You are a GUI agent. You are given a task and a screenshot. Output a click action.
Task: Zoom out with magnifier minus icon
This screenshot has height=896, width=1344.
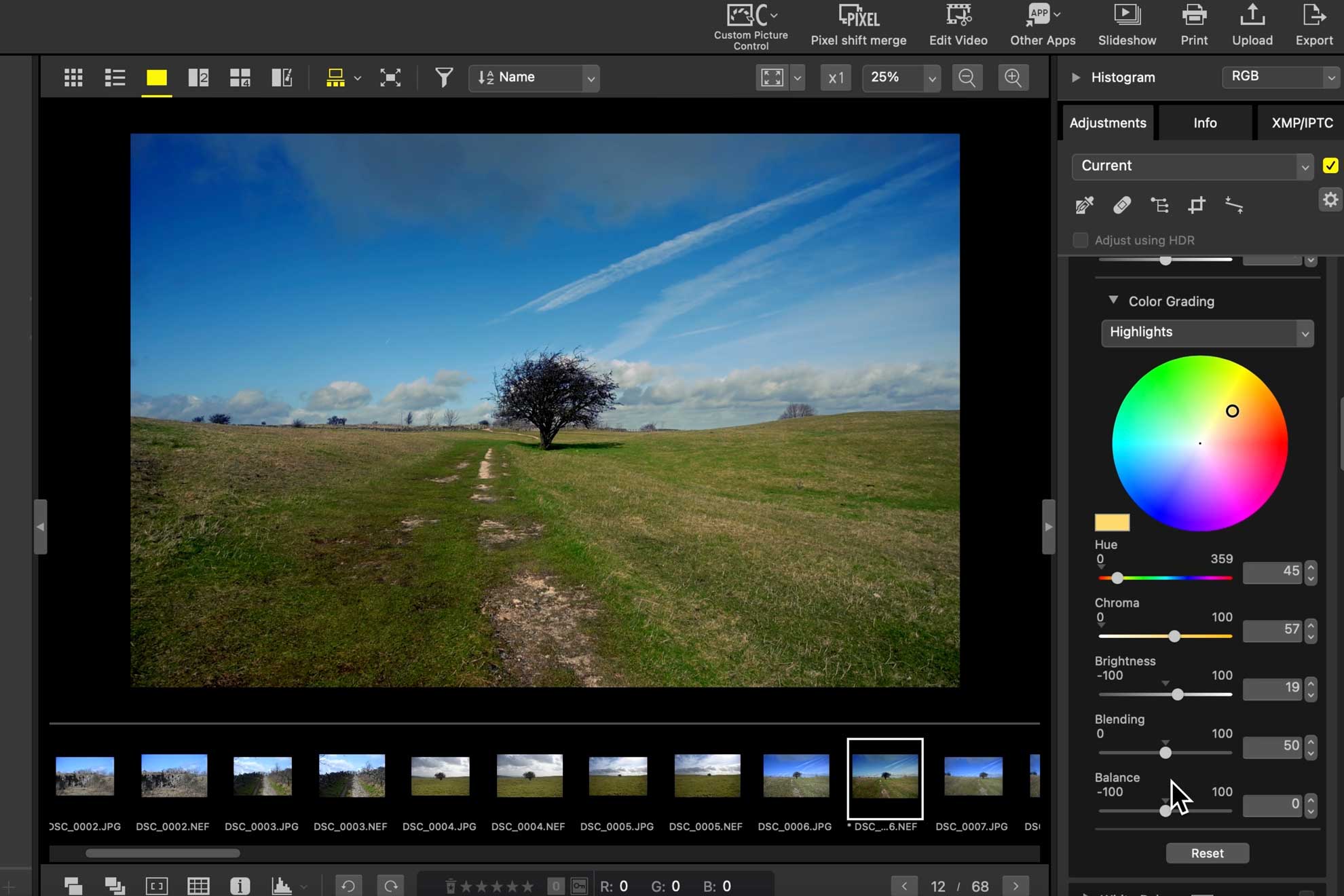967,77
